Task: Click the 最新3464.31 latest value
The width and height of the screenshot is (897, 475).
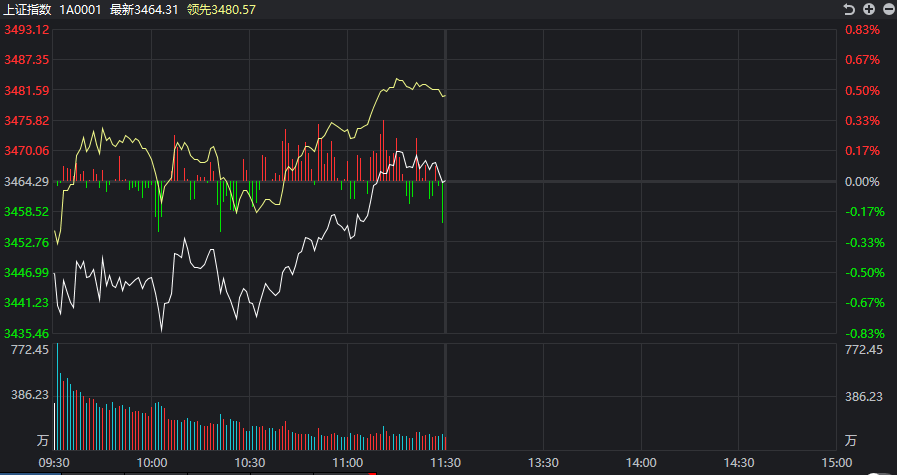Action: pyautogui.click(x=144, y=9)
